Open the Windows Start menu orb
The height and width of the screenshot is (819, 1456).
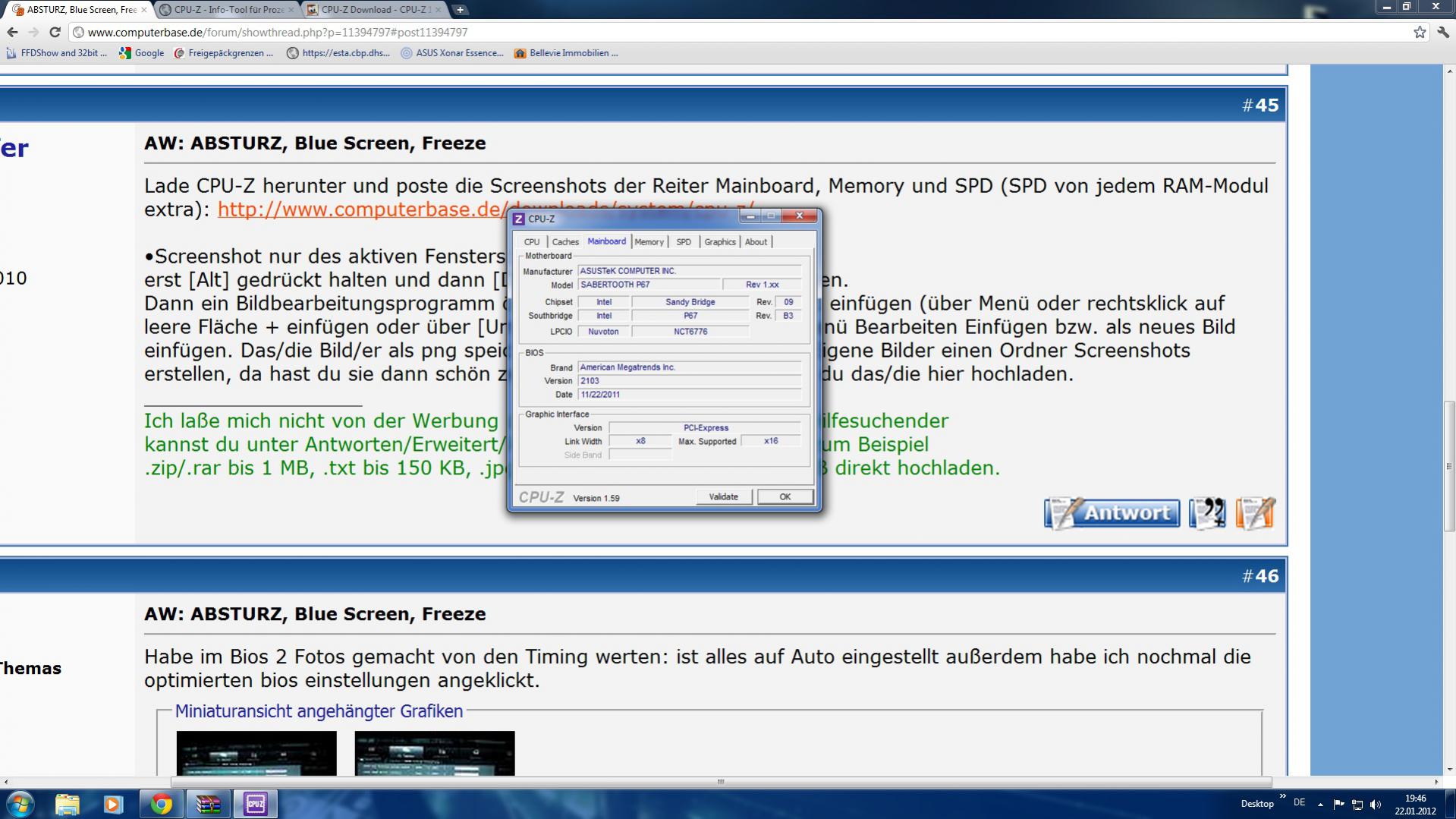pos(20,804)
